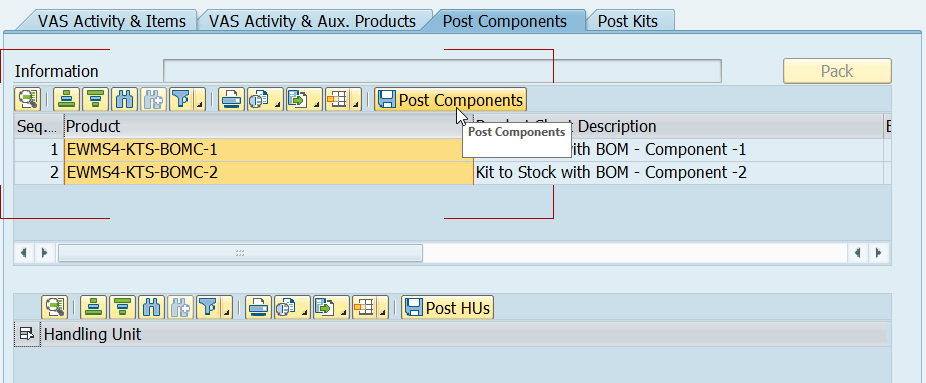926x383 pixels.
Task: Sort ascending in Handling Unit toolbar
Action: tap(93, 307)
